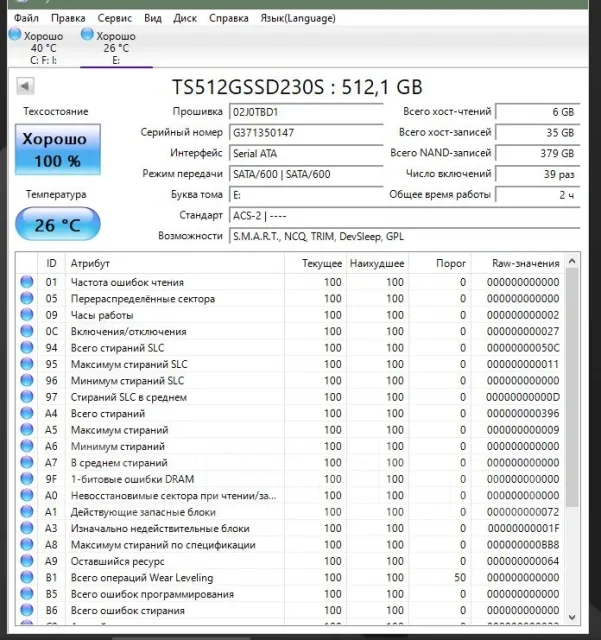Click the Буква тома field E:
The width and height of the screenshot is (601, 640).
306,195
